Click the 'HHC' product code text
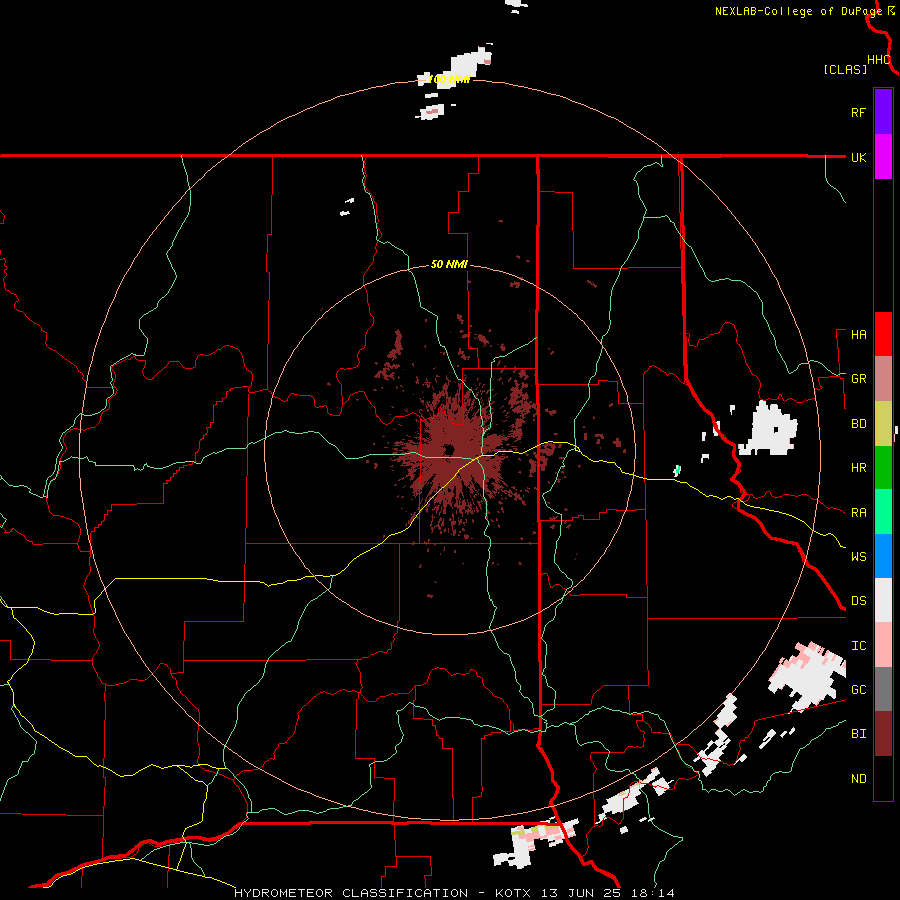This screenshot has height=900, width=900. point(878,60)
